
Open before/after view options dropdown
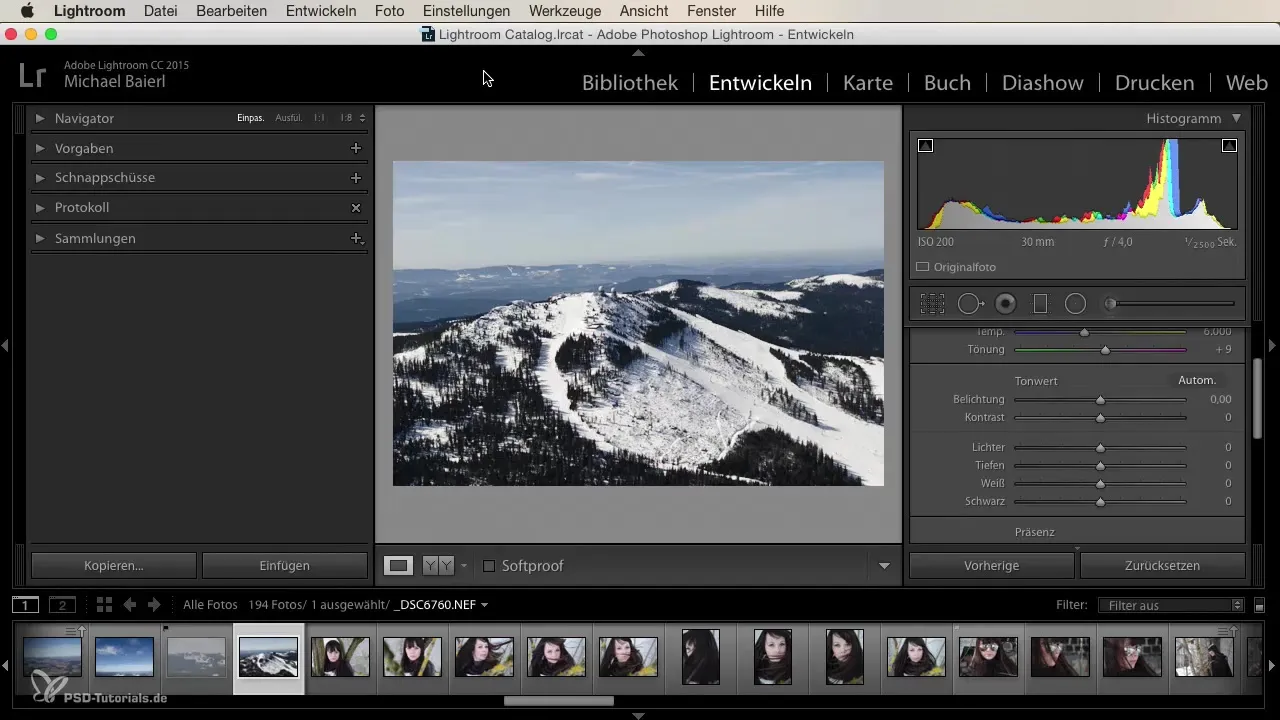pyautogui.click(x=464, y=566)
